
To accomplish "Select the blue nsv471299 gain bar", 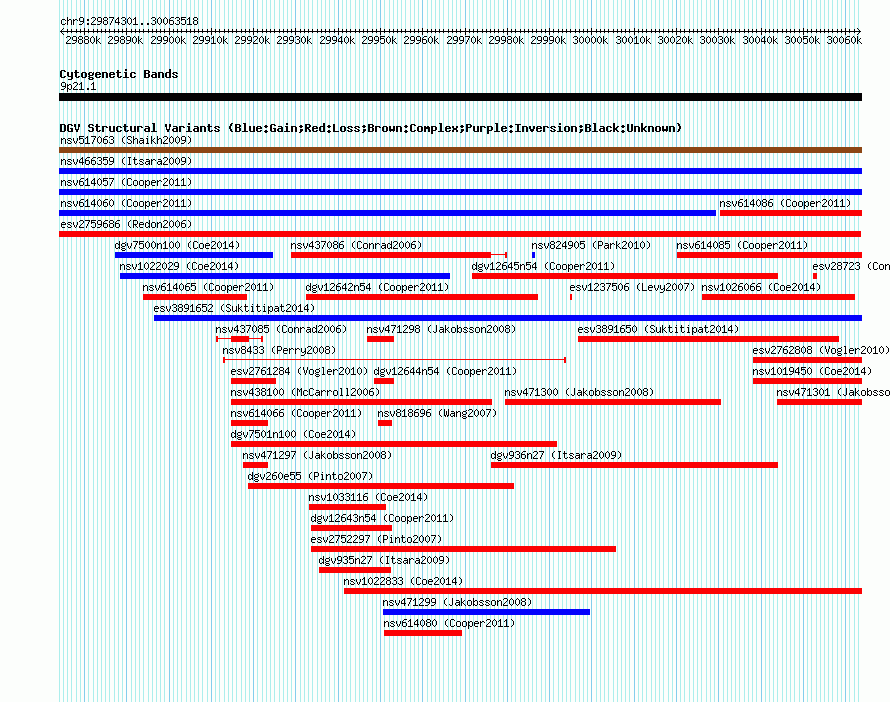I will pyautogui.click(x=486, y=612).
